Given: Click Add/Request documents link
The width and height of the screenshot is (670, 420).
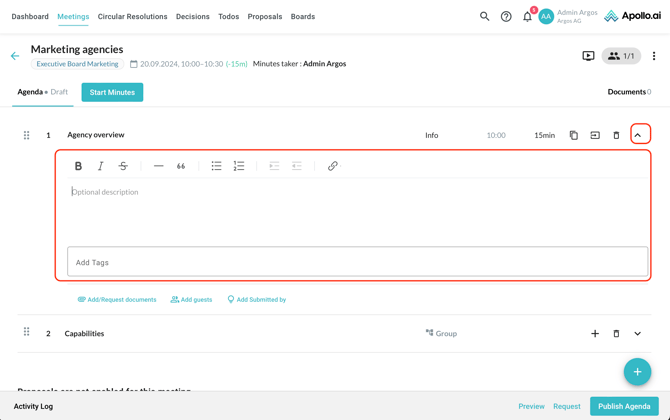Looking at the screenshot, I should click(117, 300).
